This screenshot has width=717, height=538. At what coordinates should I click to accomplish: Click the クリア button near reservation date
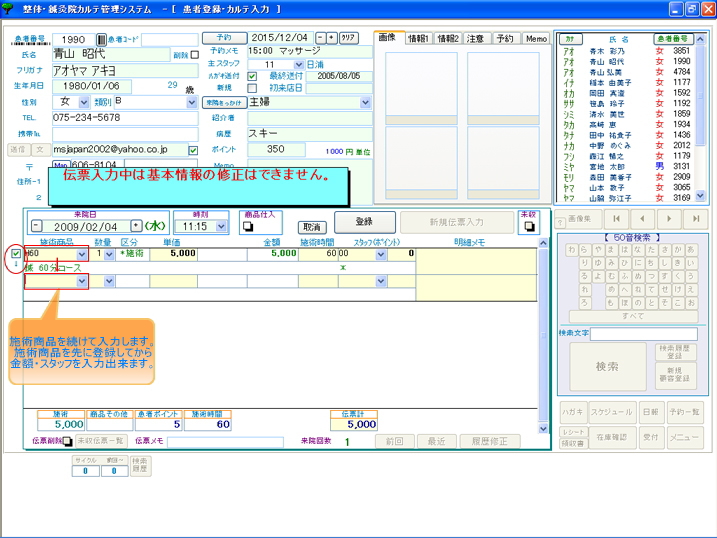coord(349,38)
